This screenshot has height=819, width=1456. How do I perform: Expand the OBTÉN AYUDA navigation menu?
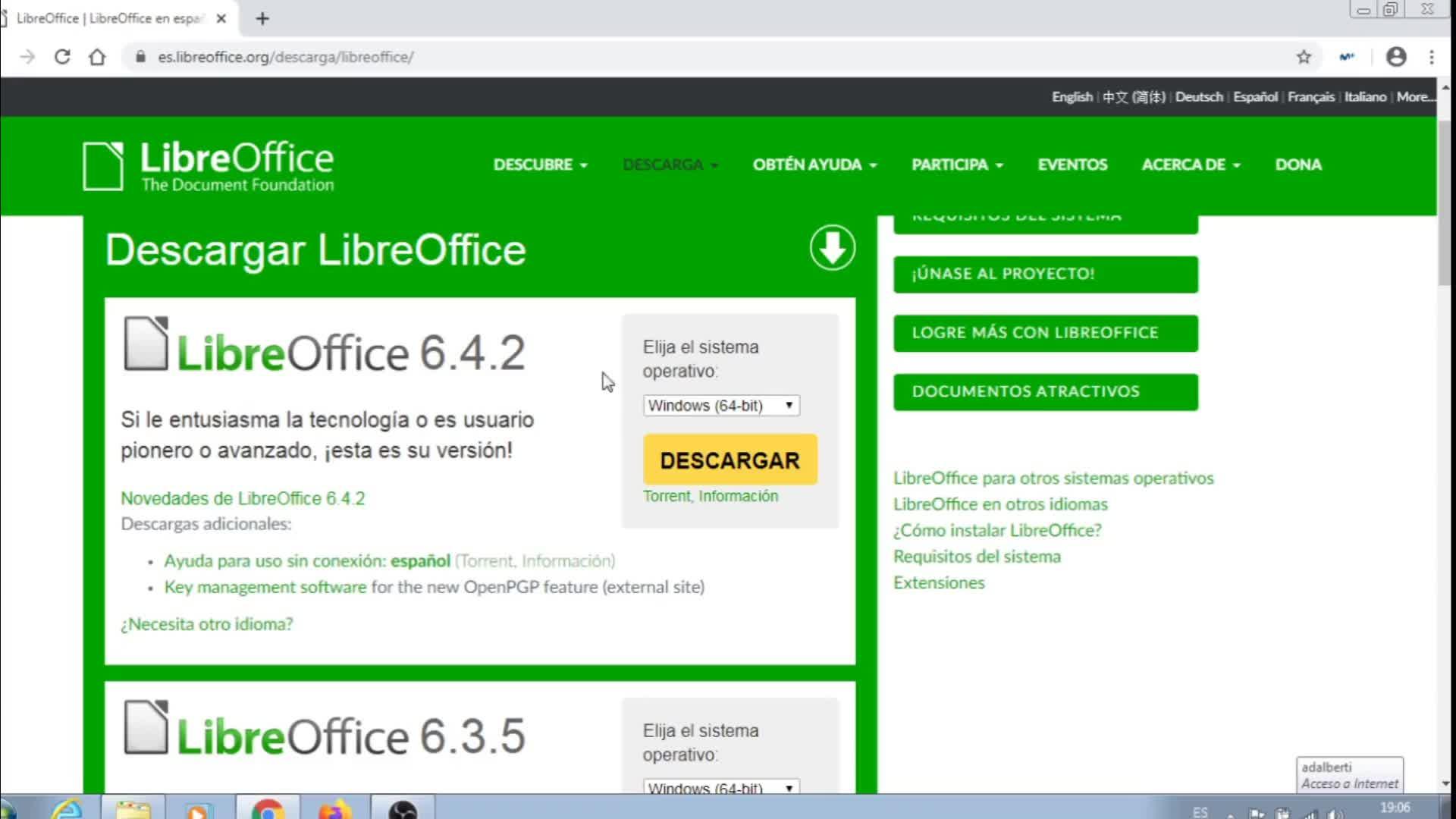point(814,165)
